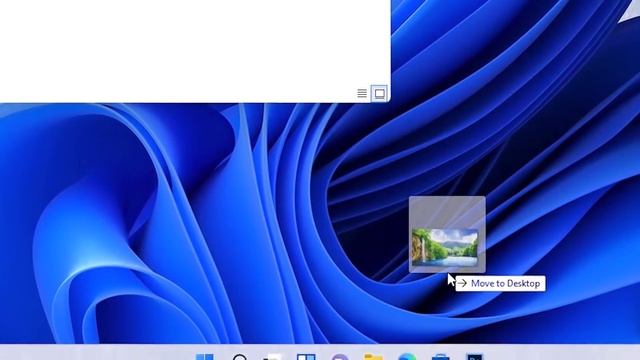Viewport: 640px width, 360px height.
Task: Switch File Explorer to large thumbnails view
Action: [379, 94]
